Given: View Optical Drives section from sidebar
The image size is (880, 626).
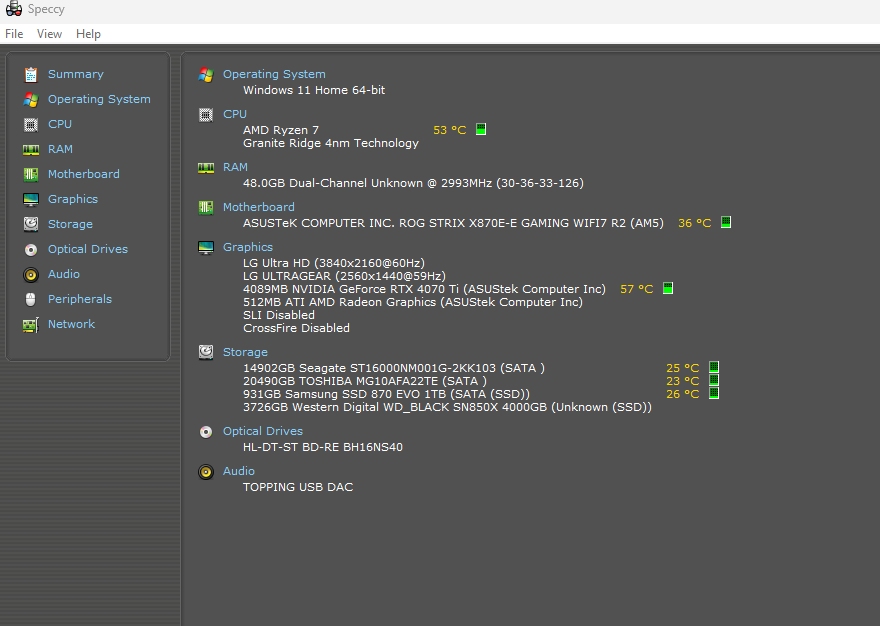Looking at the screenshot, I should tap(88, 249).
